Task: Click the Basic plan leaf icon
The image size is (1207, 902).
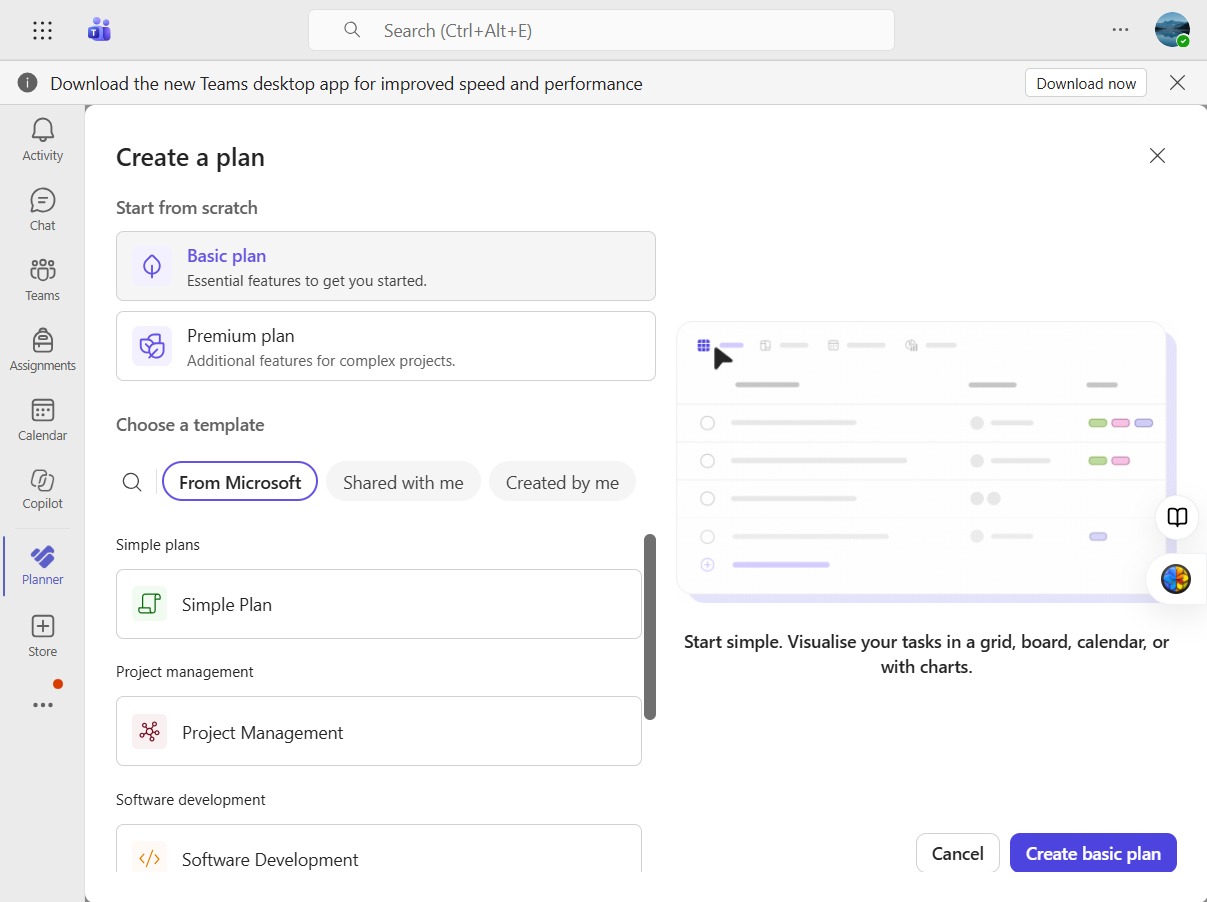Action: 152,266
